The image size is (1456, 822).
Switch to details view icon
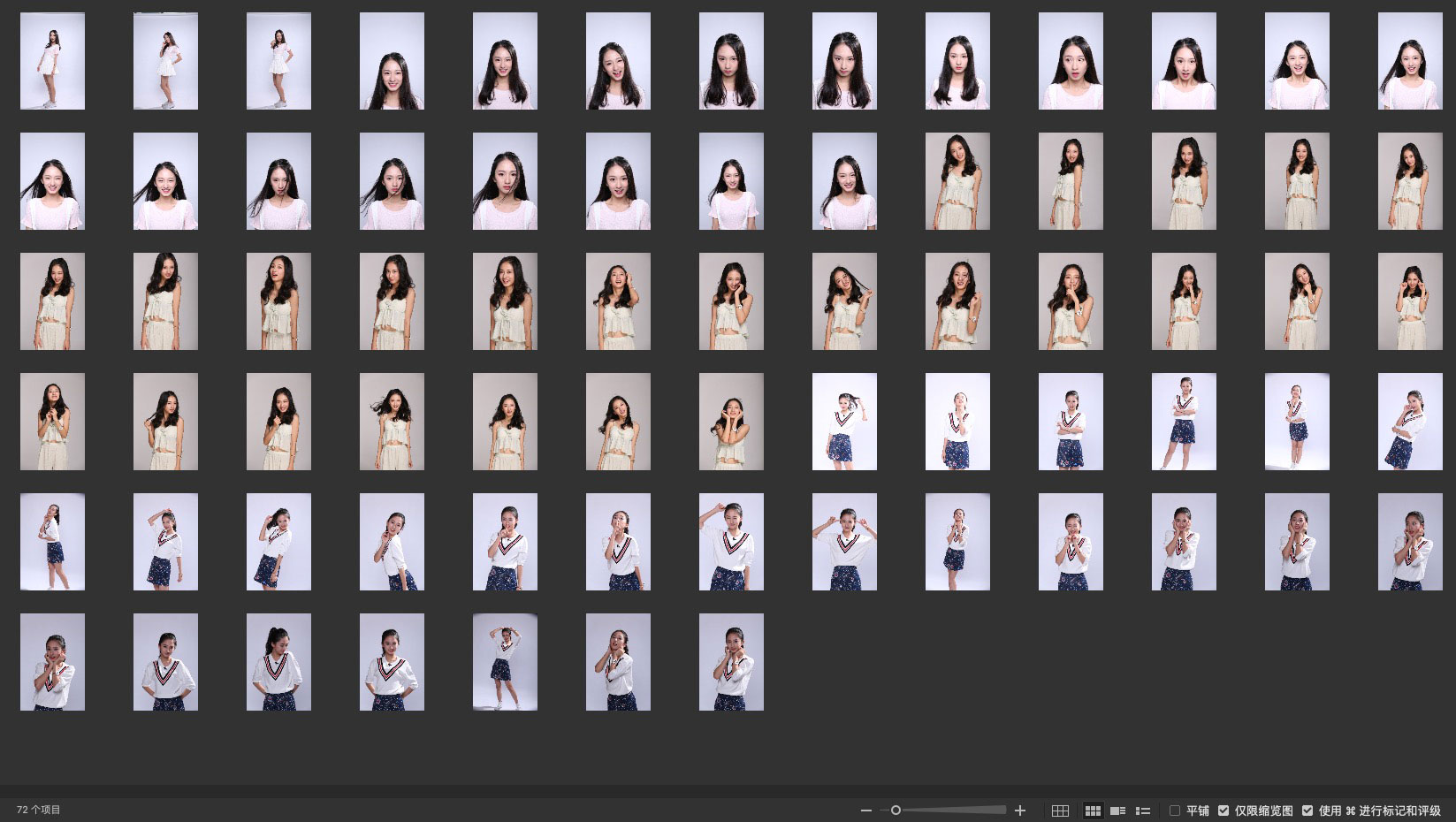tap(1117, 811)
